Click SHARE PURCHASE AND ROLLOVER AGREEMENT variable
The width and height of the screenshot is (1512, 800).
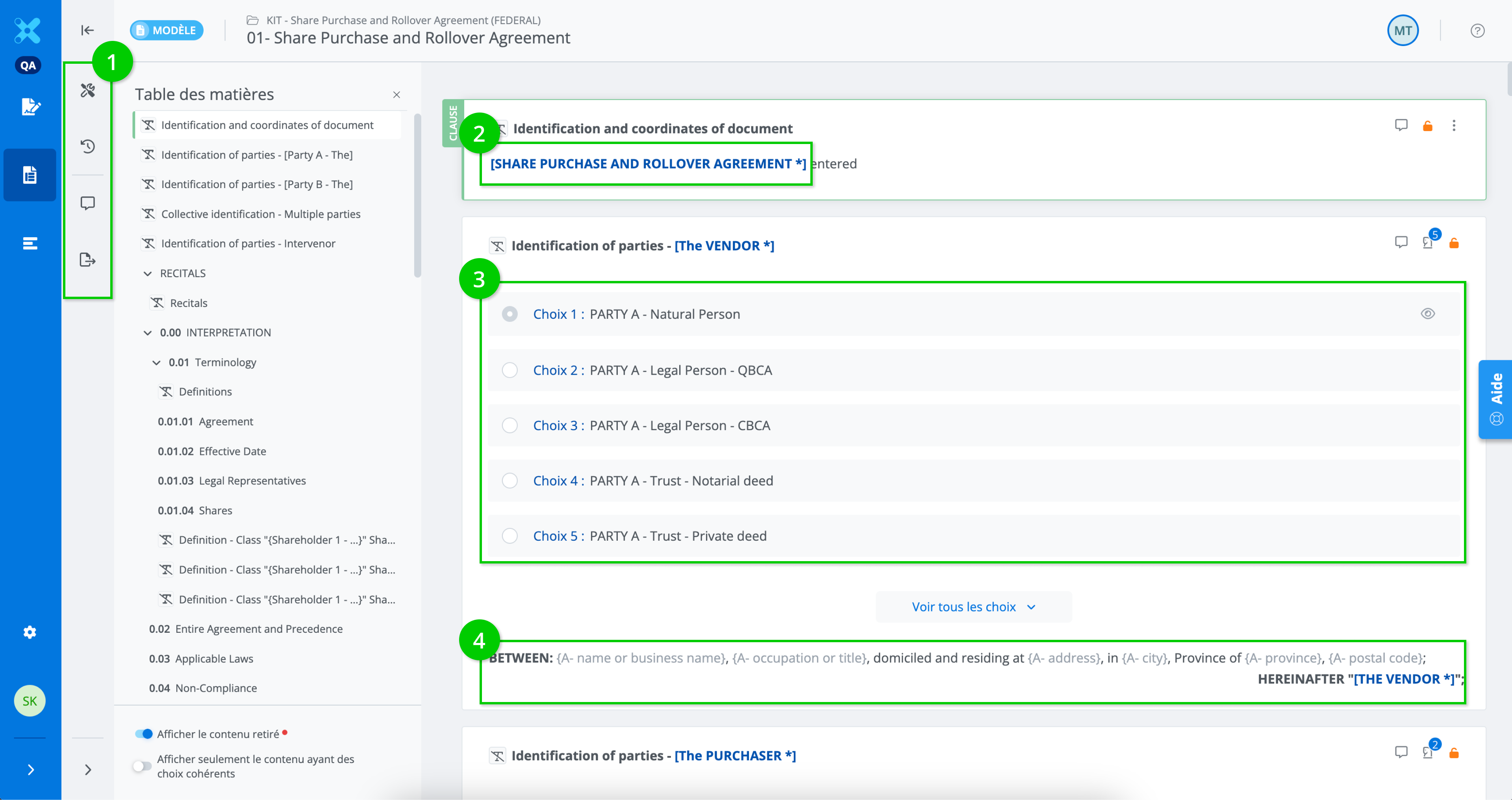[648, 164]
